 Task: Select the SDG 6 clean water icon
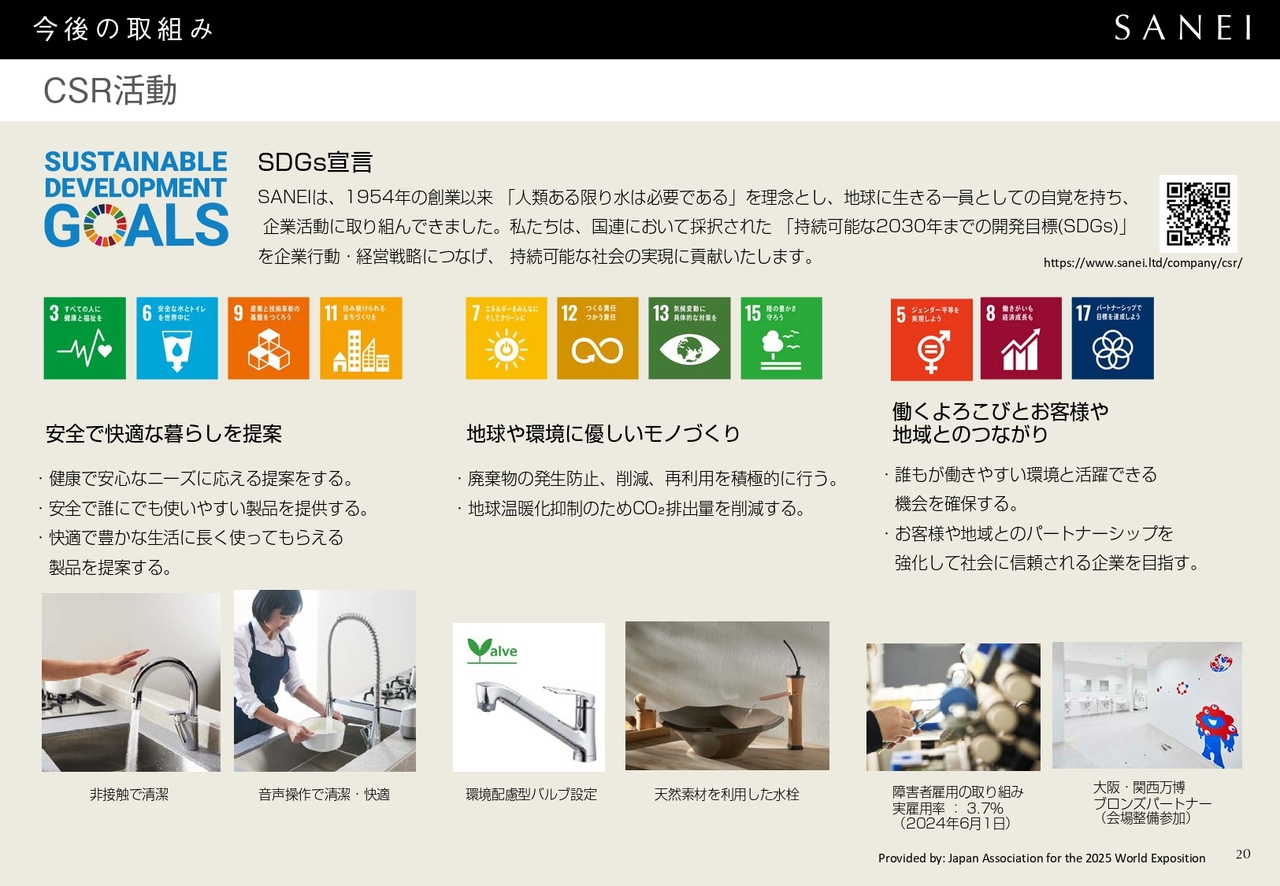click(177, 338)
